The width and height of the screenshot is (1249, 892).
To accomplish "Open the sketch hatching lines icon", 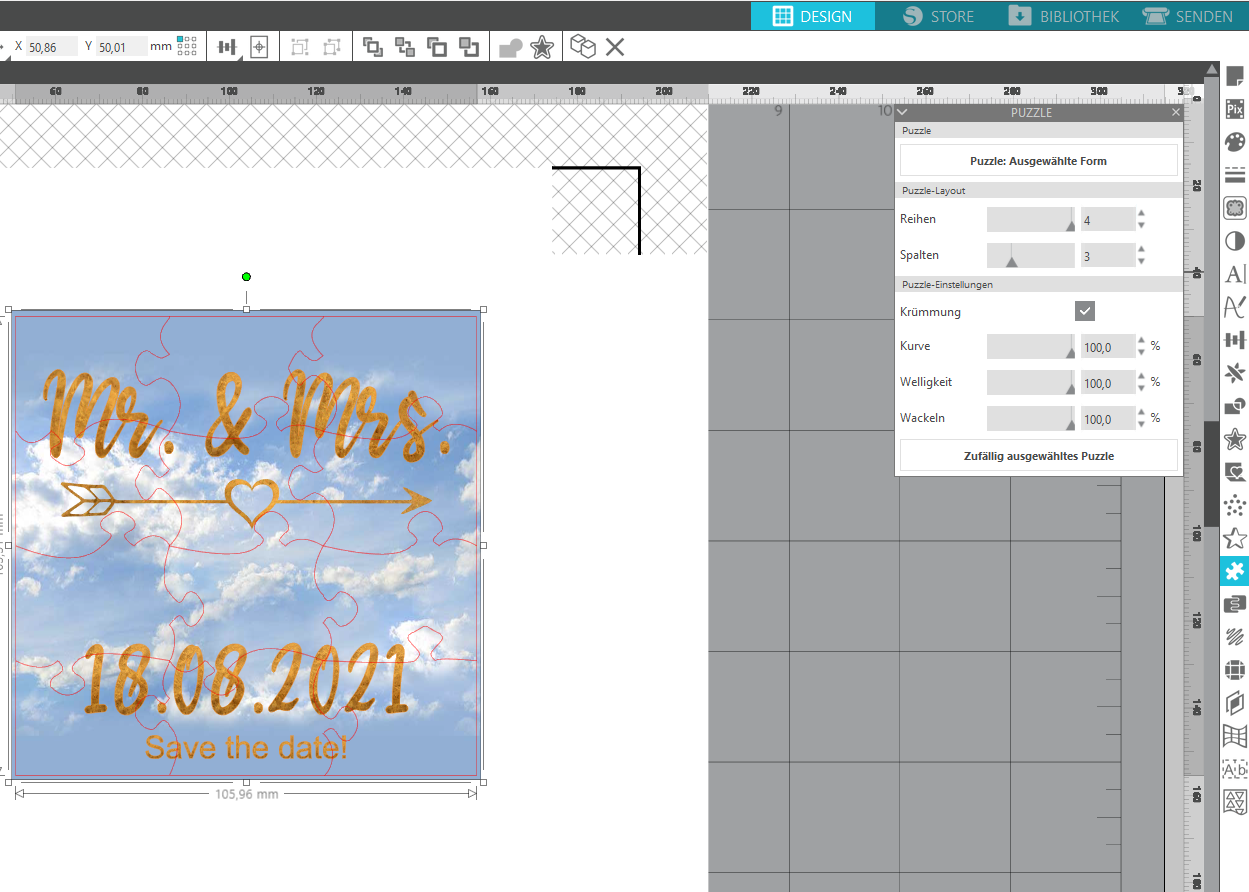I will (x=1235, y=637).
